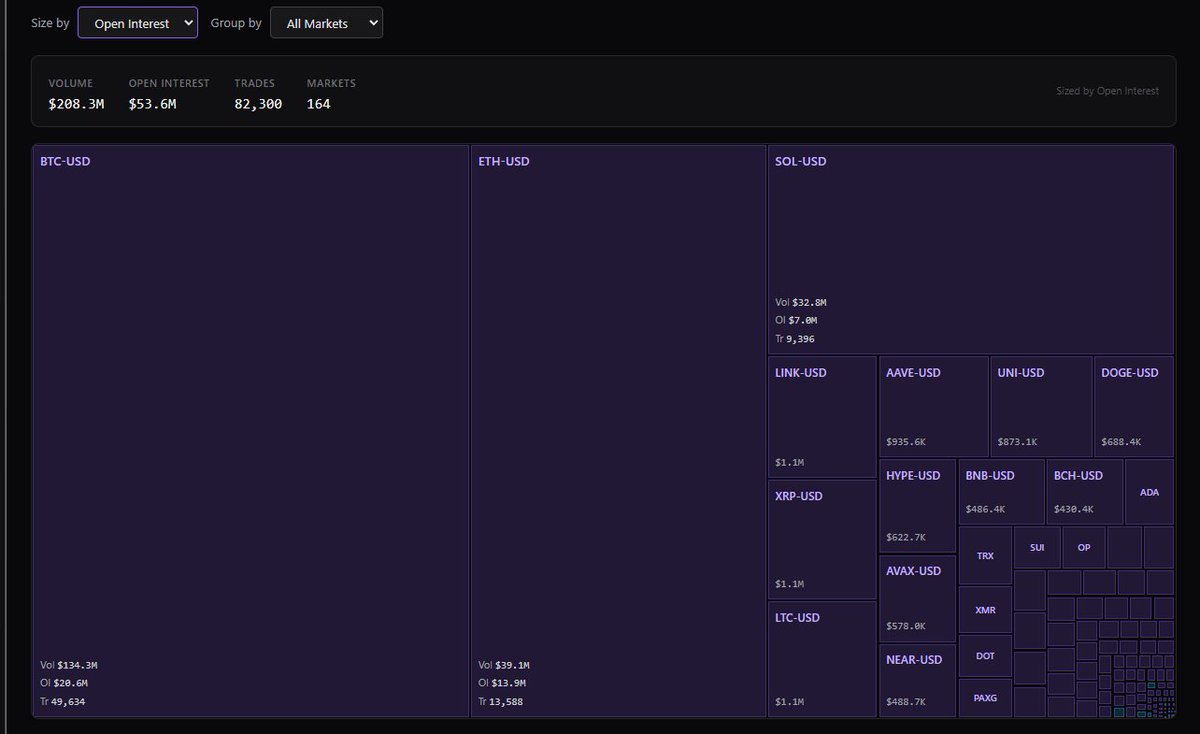Click SOL-USD OI $7.0M text

(x=796, y=320)
